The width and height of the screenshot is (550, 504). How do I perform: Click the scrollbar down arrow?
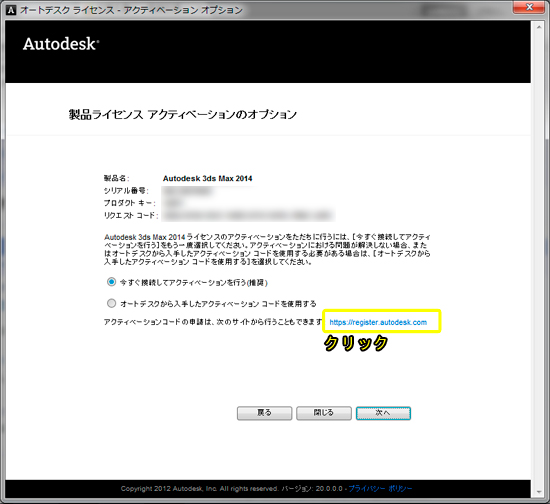click(x=539, y=492)
